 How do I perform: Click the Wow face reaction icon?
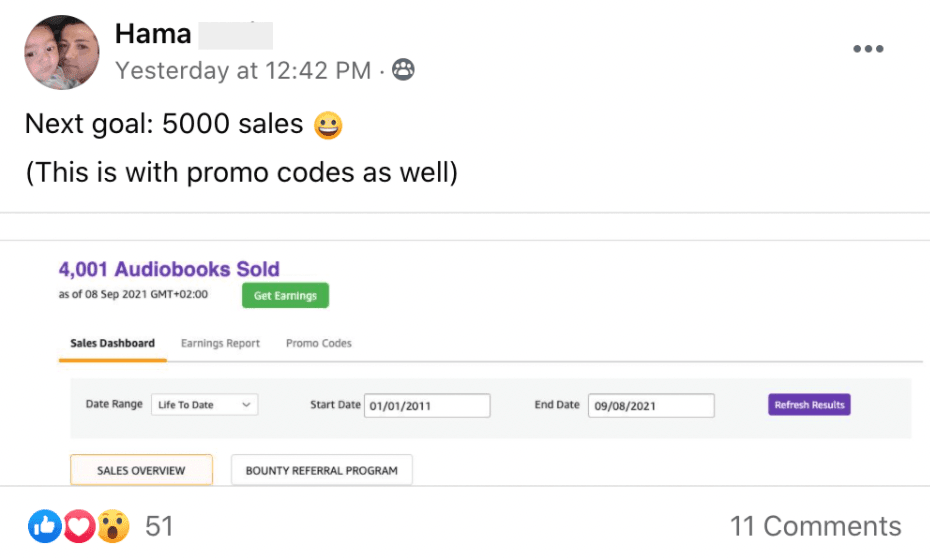click(x=113, y=526)
